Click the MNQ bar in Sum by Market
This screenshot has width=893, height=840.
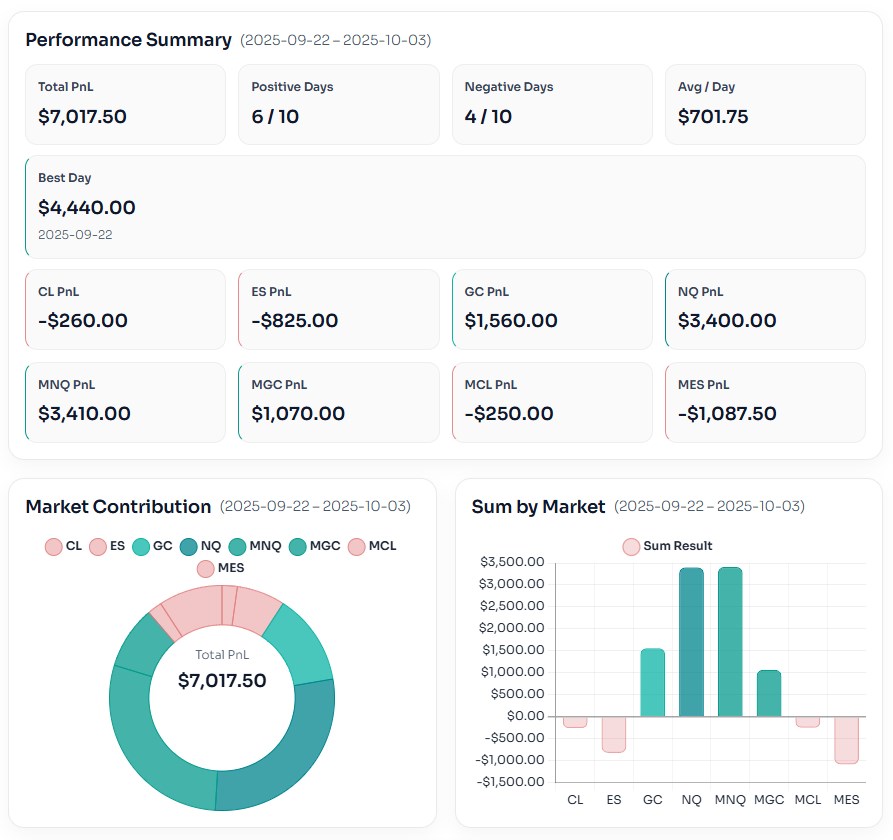tap(730, 642)
